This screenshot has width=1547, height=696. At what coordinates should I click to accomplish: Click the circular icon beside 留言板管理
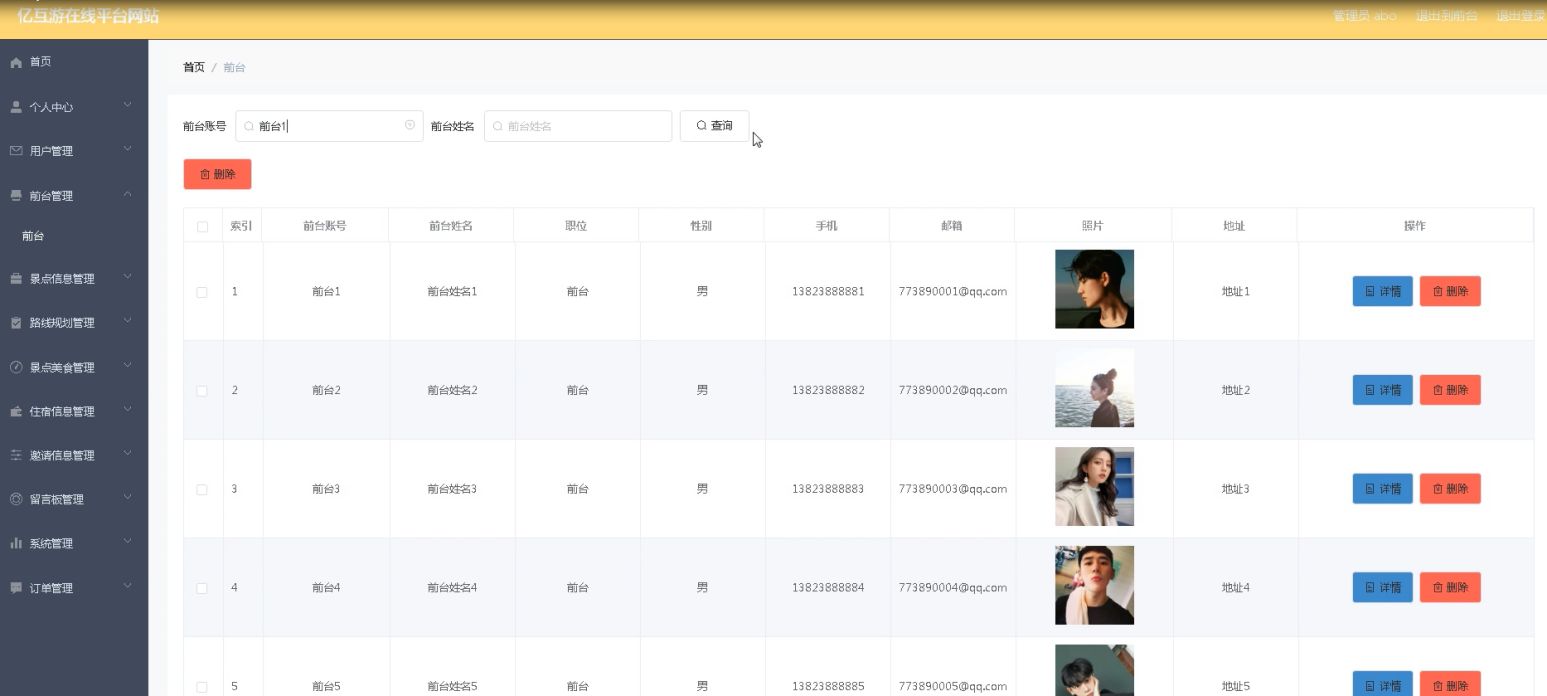click(16, 499)
